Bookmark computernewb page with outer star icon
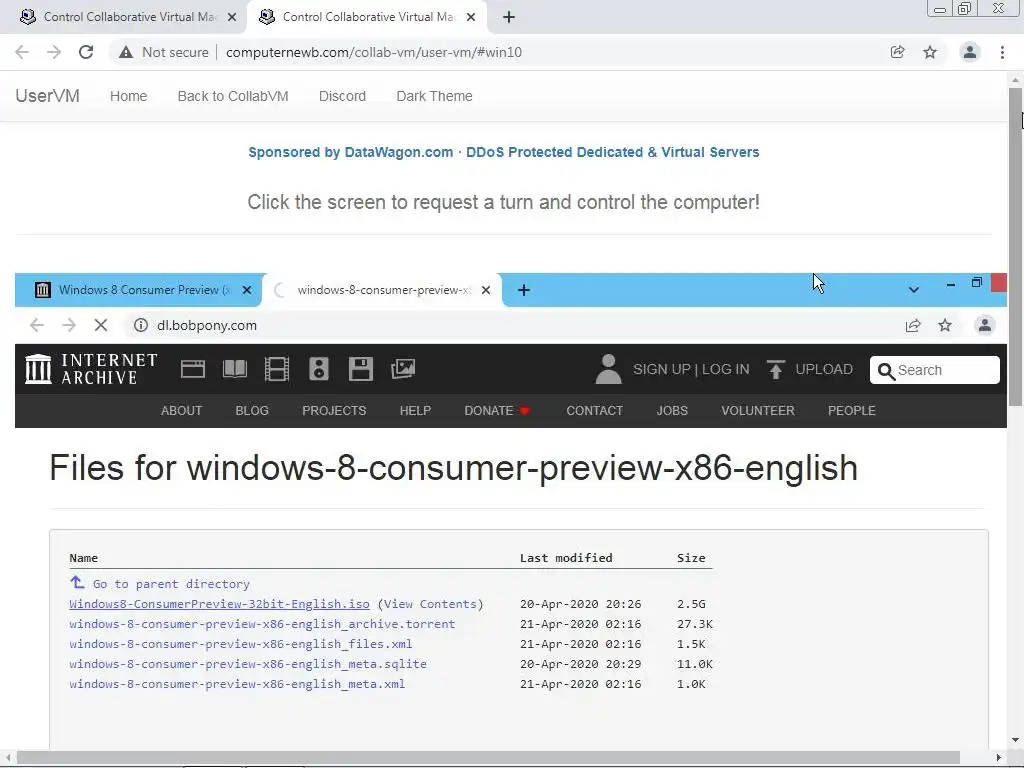This screenshot has height=768, width=1024. coord(930,52)
